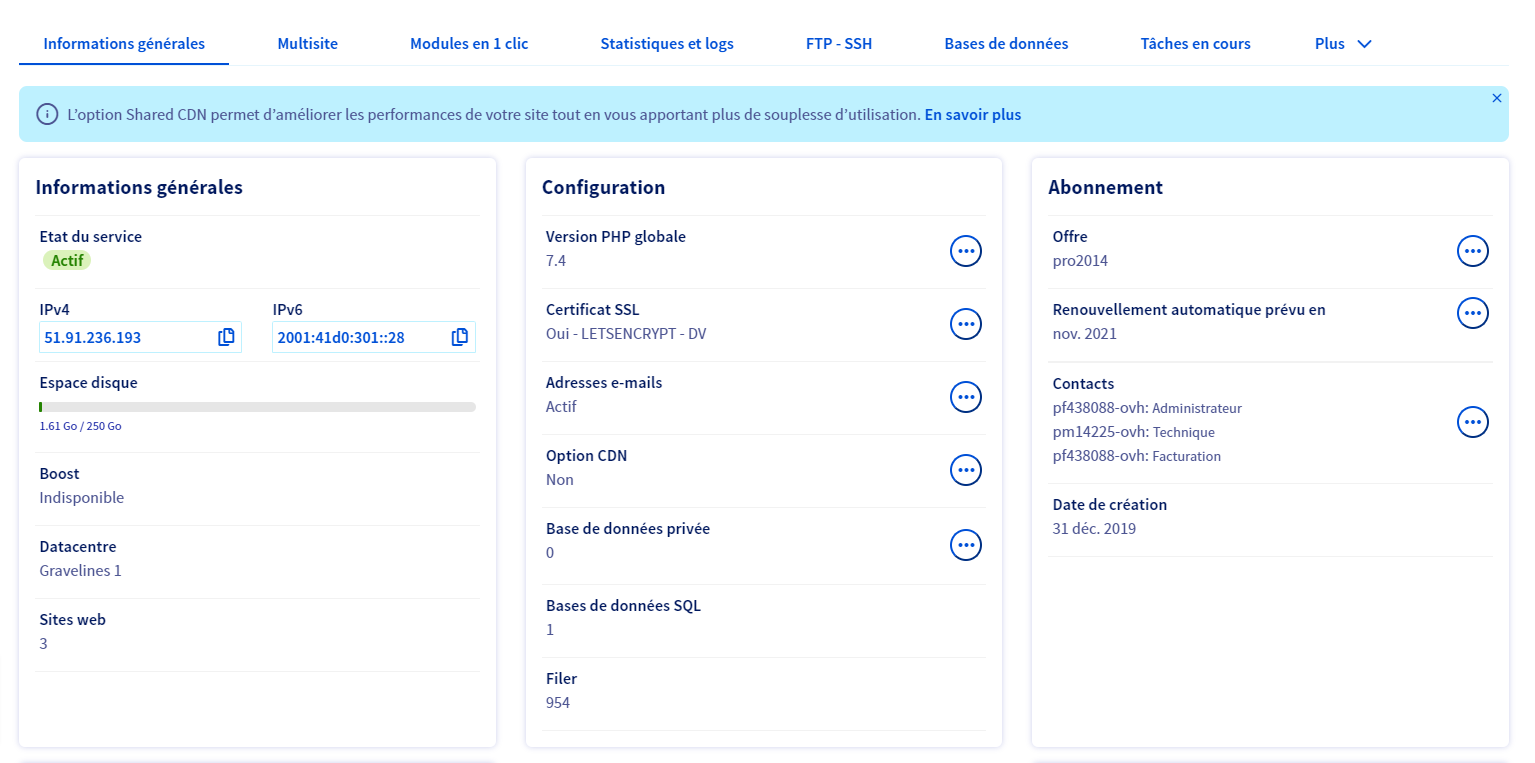Screen dimensions: 1535x763
Task: Go to the FTP - SSH tab
Action: [839, 44]
